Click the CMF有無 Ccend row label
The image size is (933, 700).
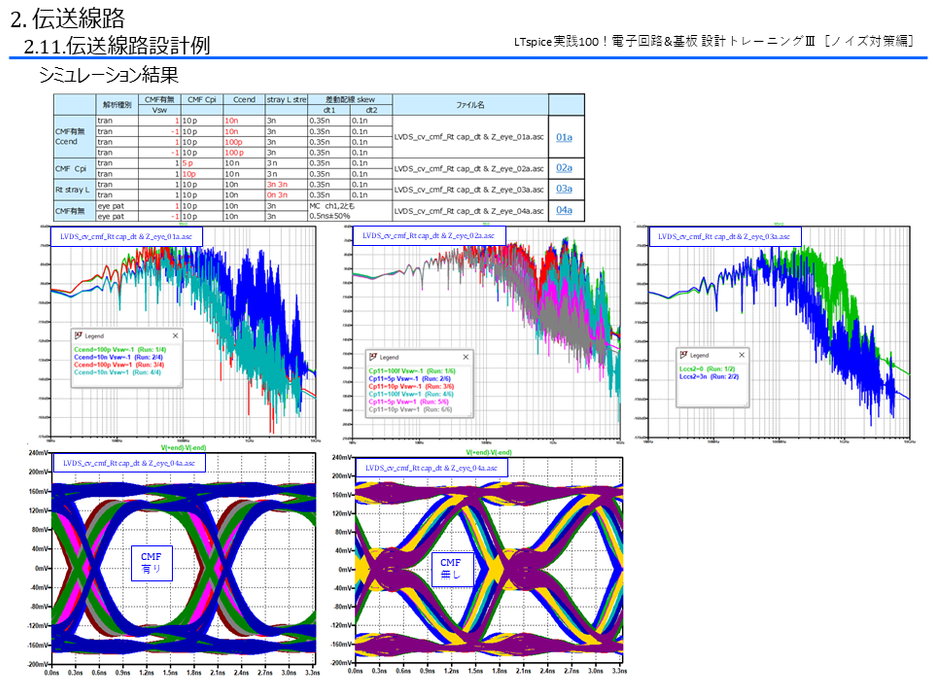74,136
